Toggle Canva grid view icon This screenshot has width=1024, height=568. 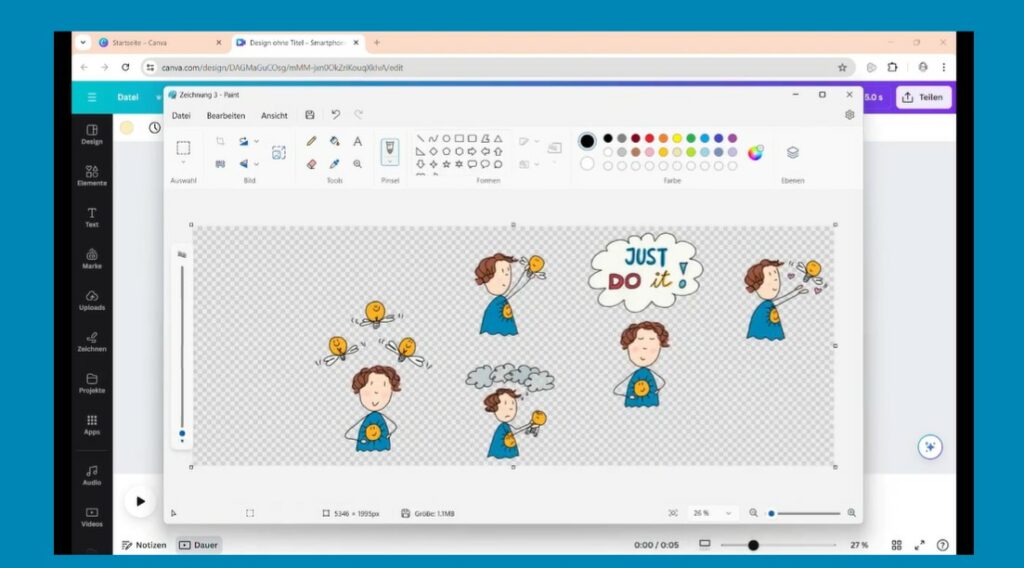[x=896, y=545]
